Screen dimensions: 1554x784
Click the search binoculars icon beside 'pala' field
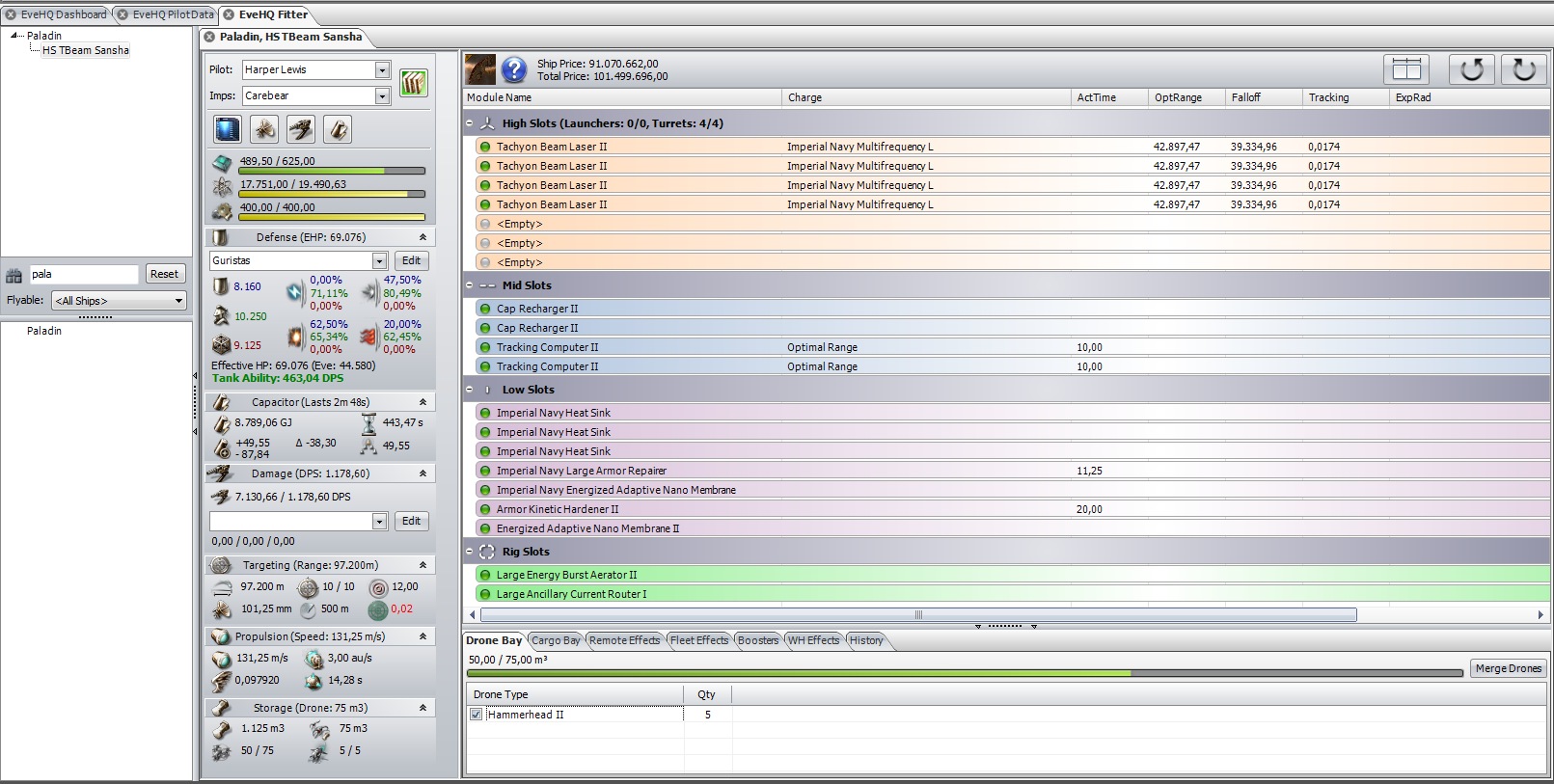pyautogui.click(x=14, y=275)
